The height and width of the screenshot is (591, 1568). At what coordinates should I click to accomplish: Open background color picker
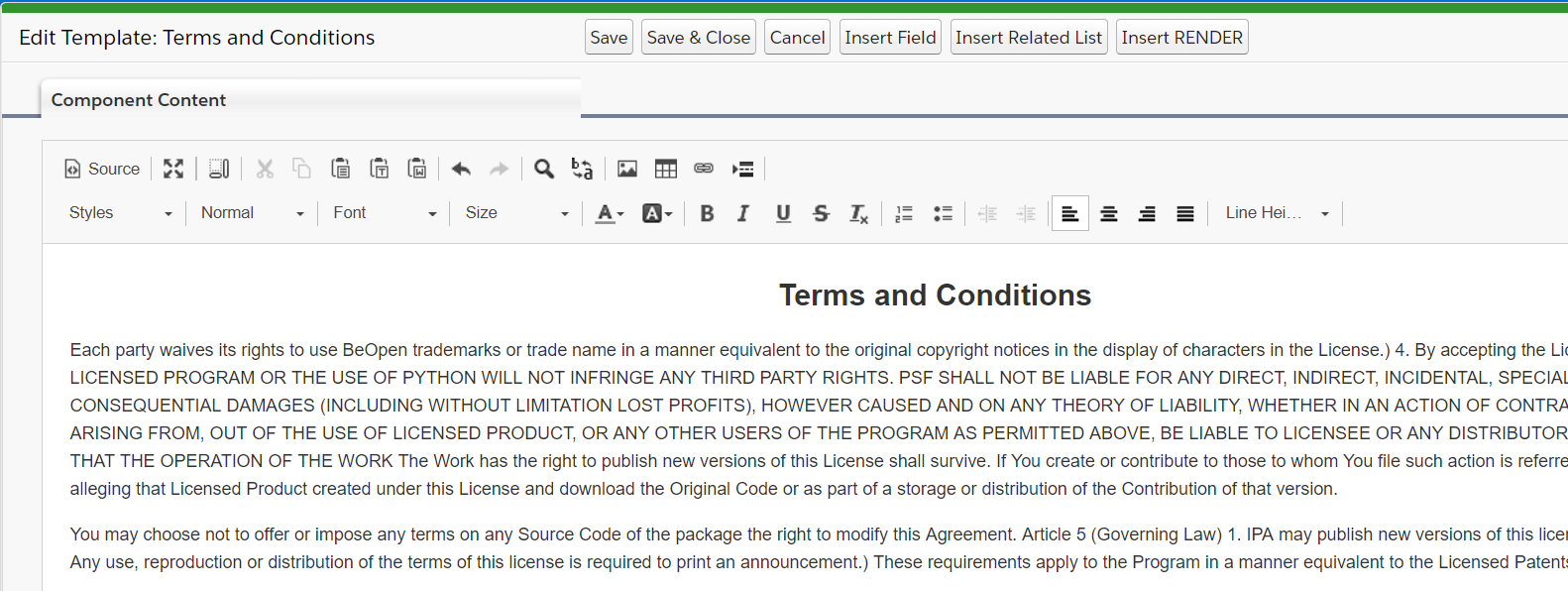tap(657, 213)
